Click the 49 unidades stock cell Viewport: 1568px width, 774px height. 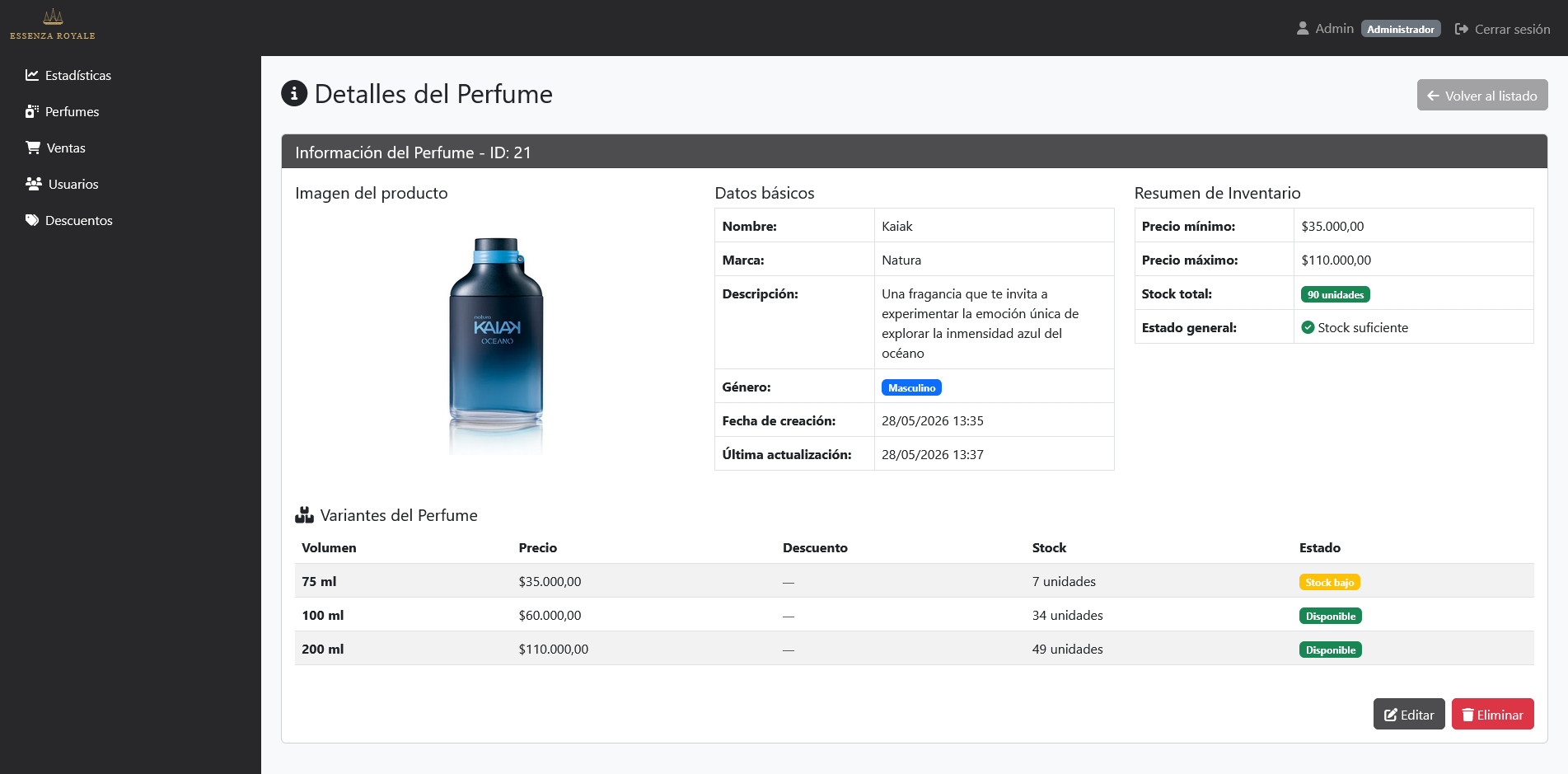coord(1067,649)
